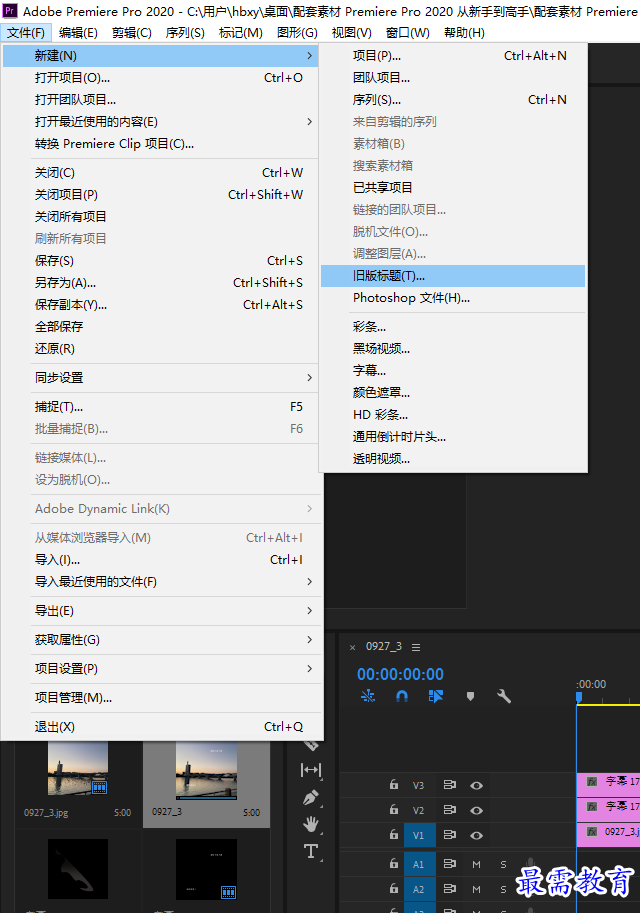Click 捕捉(T)... menu item
Viewport: 640px width, 913px height.
(x=160, y=407)
